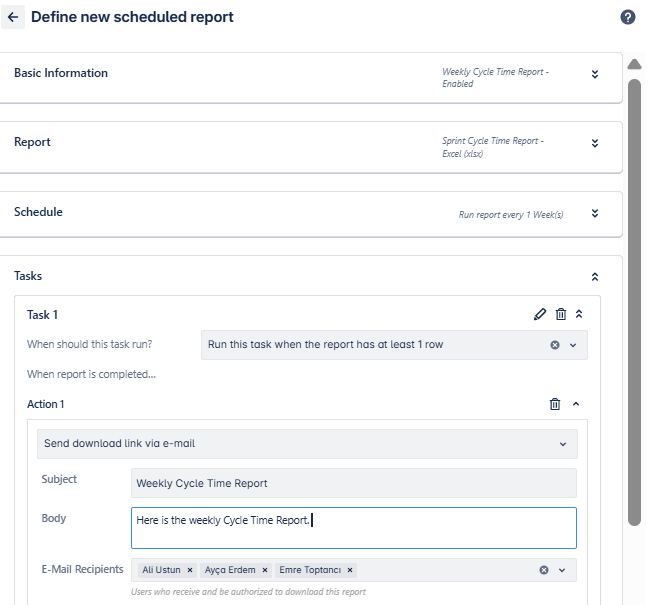Remove Emre Toptancı from recipients
The image size is (651, 605).
(350, 570)
